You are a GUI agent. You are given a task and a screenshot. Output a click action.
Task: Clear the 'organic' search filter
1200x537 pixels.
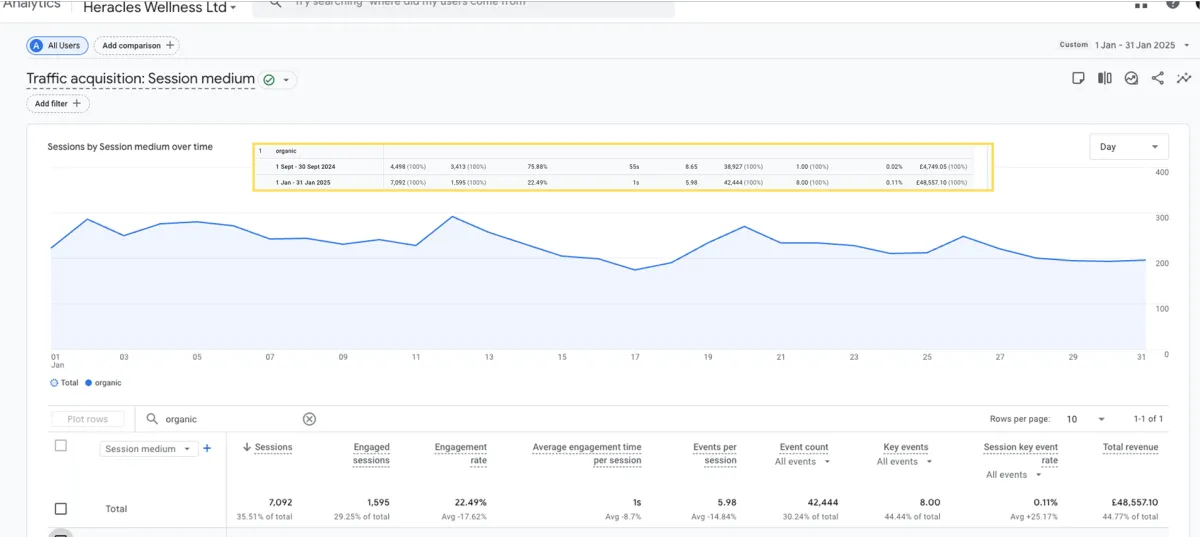(309, 419)
